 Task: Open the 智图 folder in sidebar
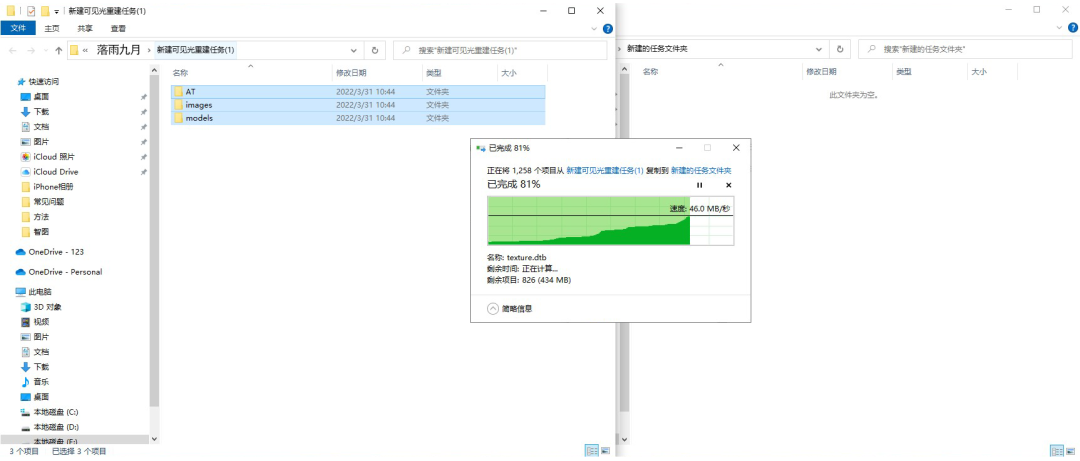tap(41, 232)
